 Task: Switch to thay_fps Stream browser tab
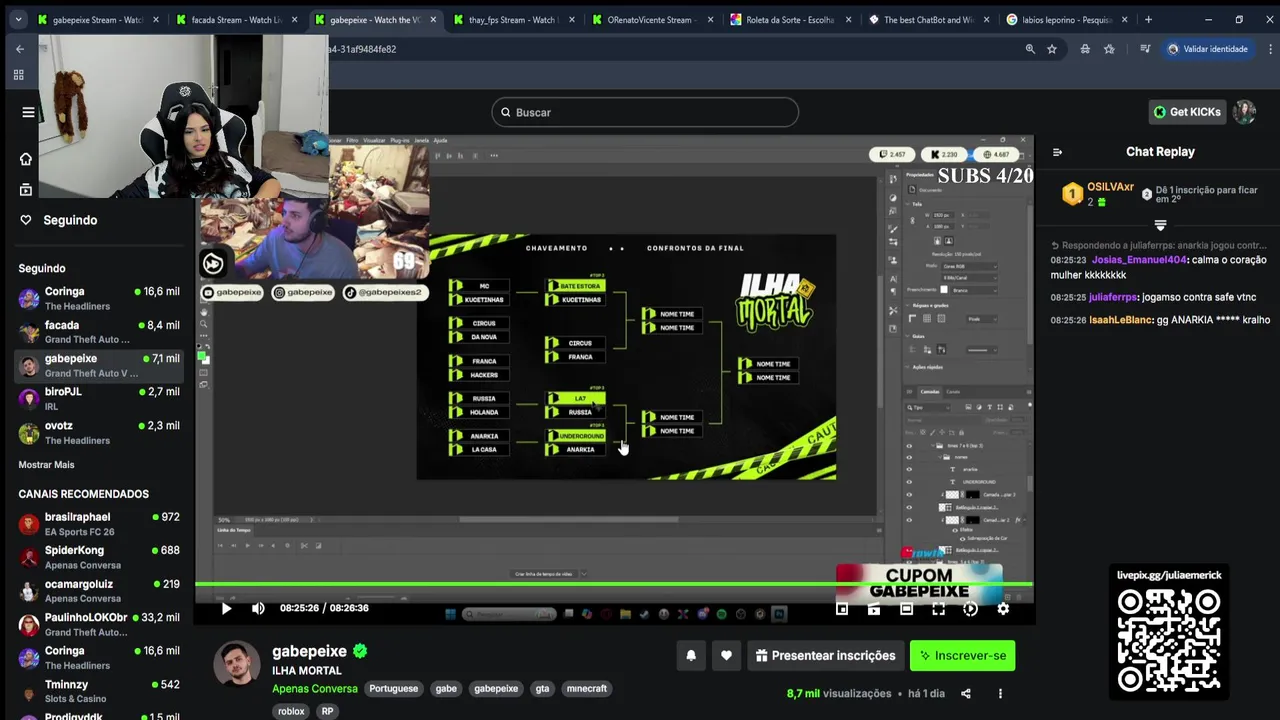click(x=513, y=19)
